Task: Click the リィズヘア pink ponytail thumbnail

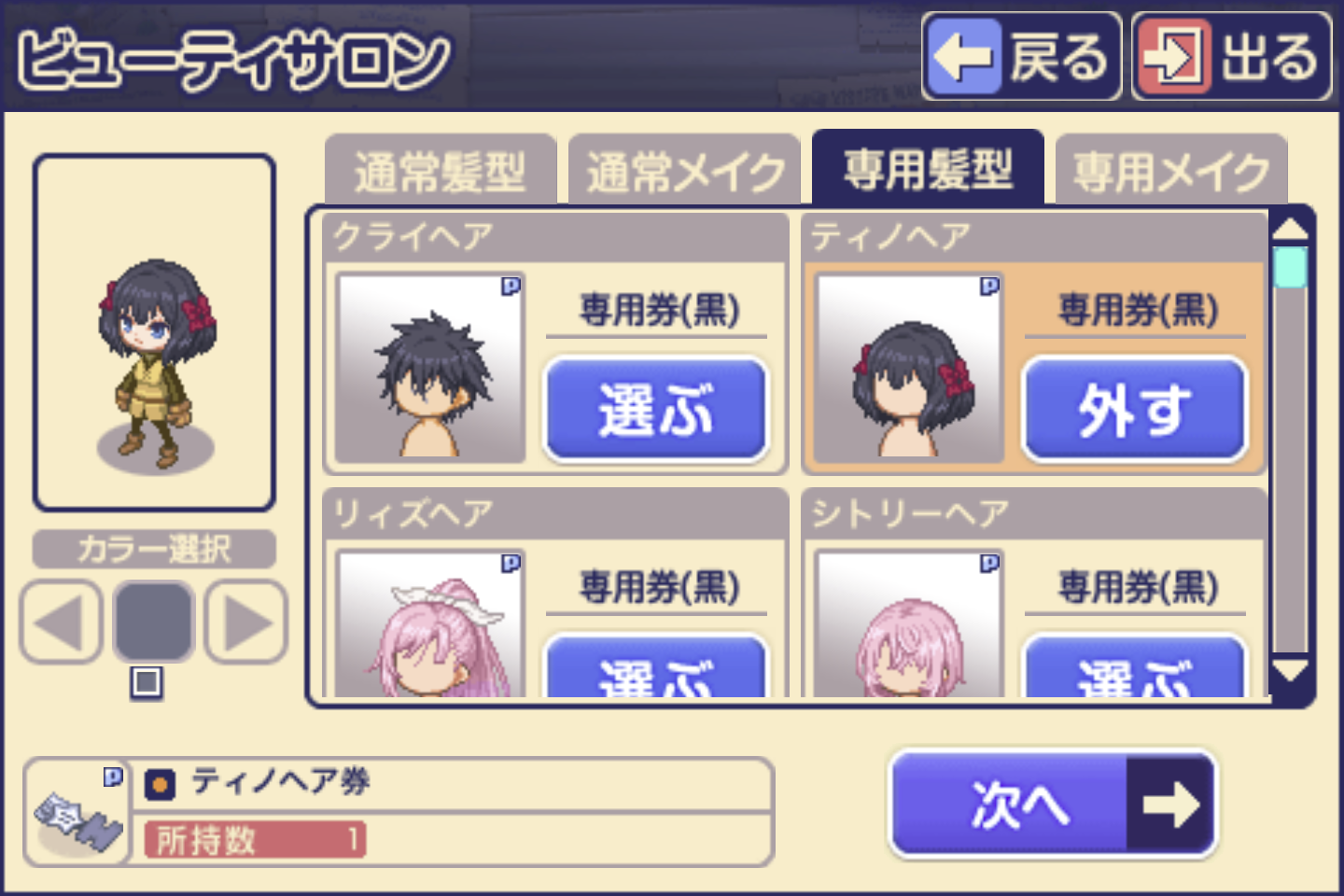Action: 430,623
